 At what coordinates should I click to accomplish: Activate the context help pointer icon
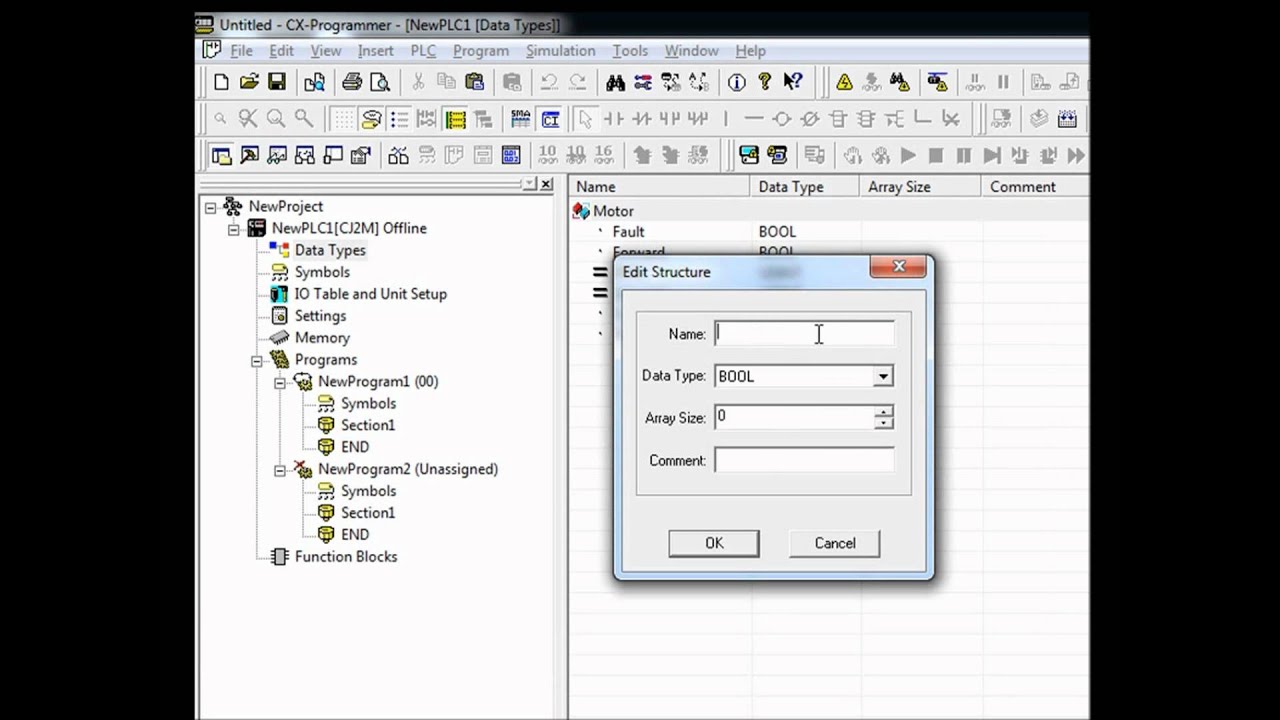pyautogui.click(x=793, y=82)
